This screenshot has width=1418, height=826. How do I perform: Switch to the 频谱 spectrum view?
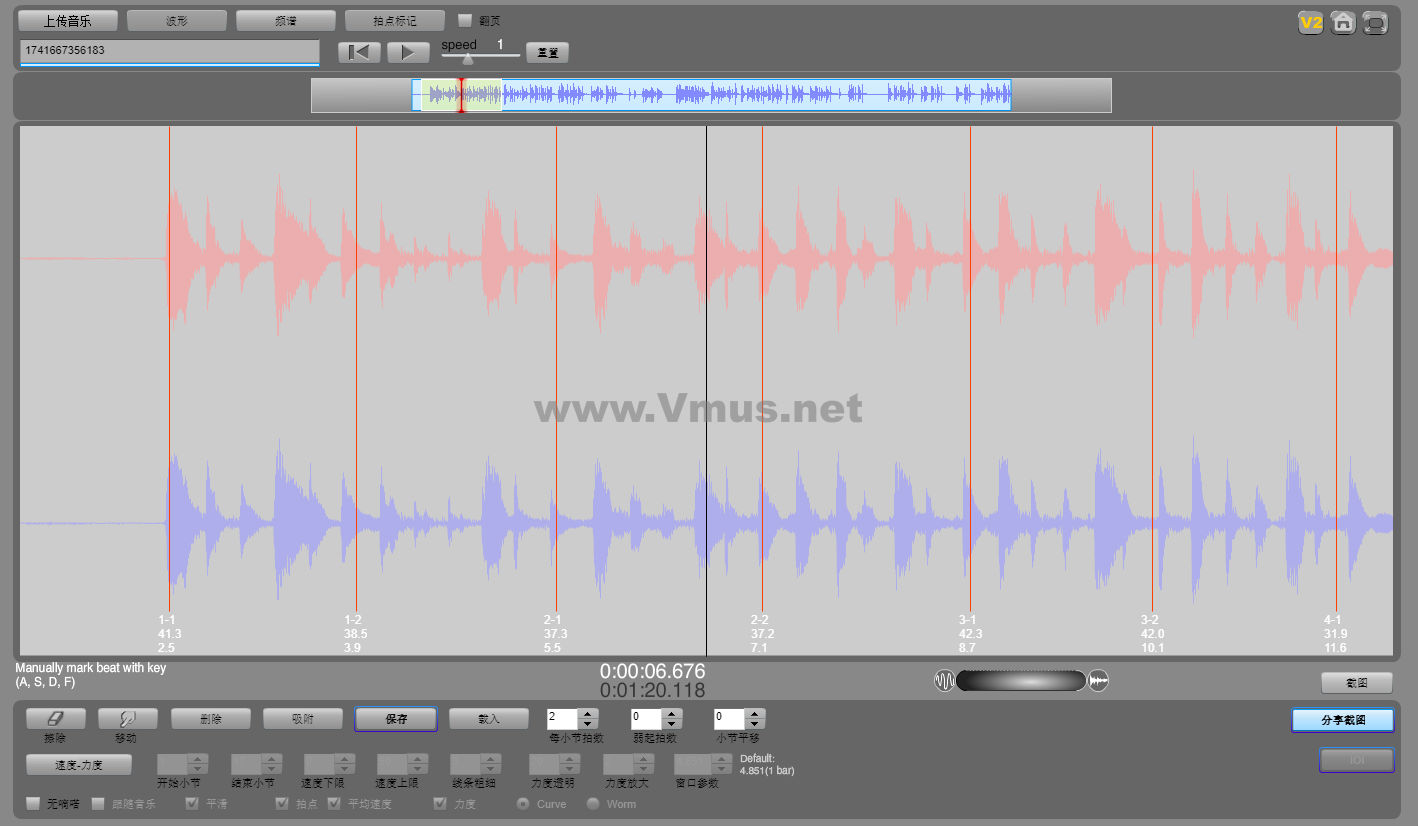coord(285,20)
